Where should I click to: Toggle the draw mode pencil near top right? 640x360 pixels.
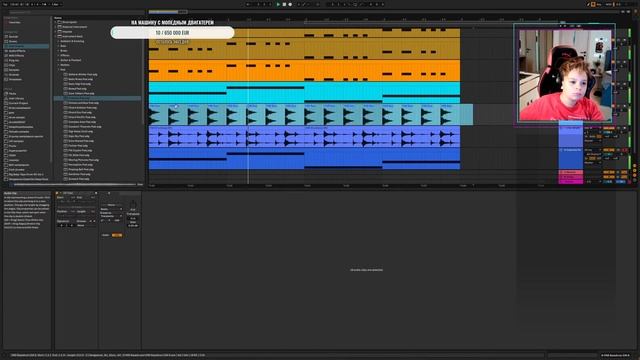pos(588,4)
